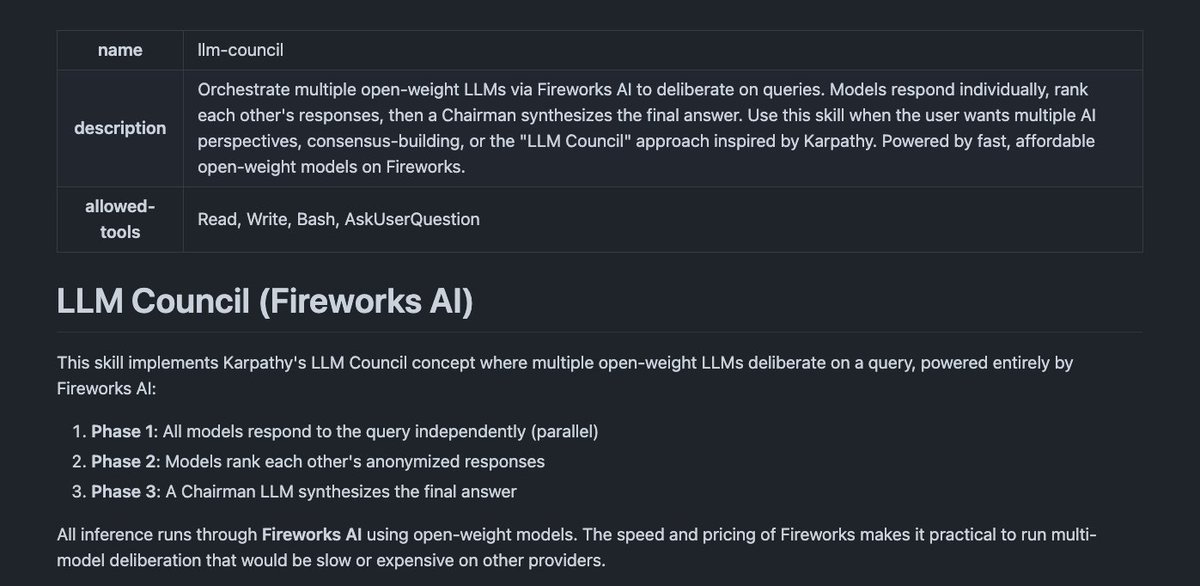Select the Read, Write, Bash, AskUserQuestion cell
The height and width of the screenshot is (586, 1200).
coord(662,219)
